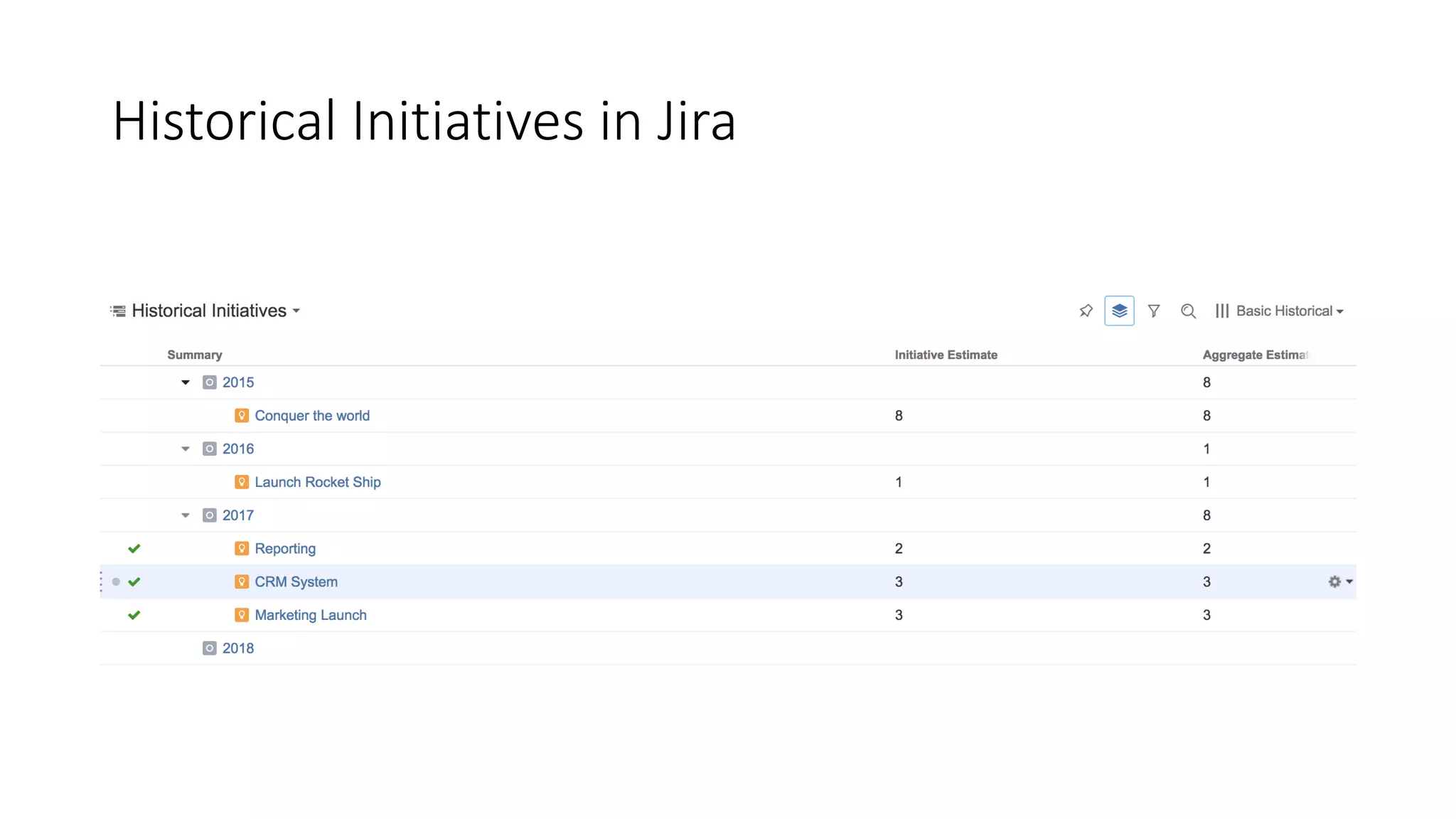Click Initiative Estimate 3 for Marketing Launch
This screenshot has height=819, width=1456.
899,615
